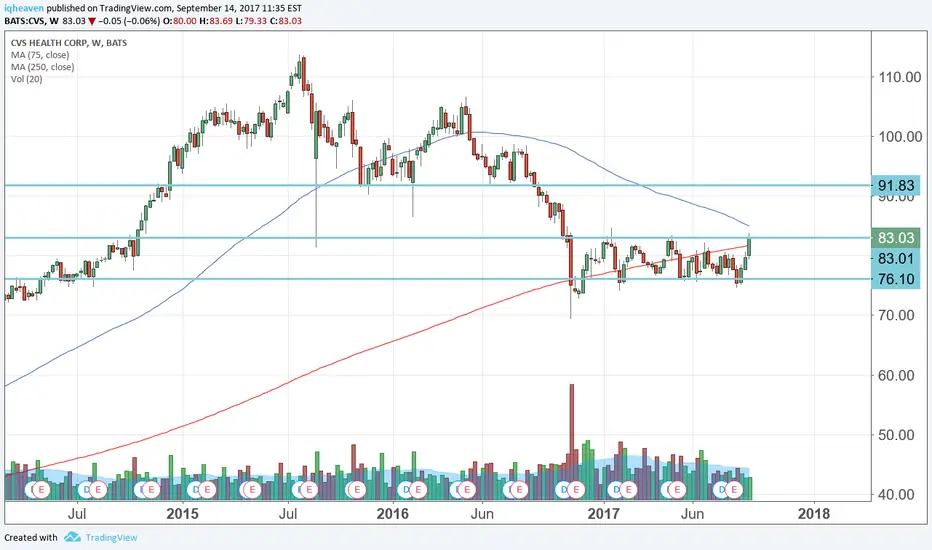The width and height of the screenshot is (932, 550).
Task: Click the dividend D marker beside the tallest volume spike
Action: [x=563, y=490]
